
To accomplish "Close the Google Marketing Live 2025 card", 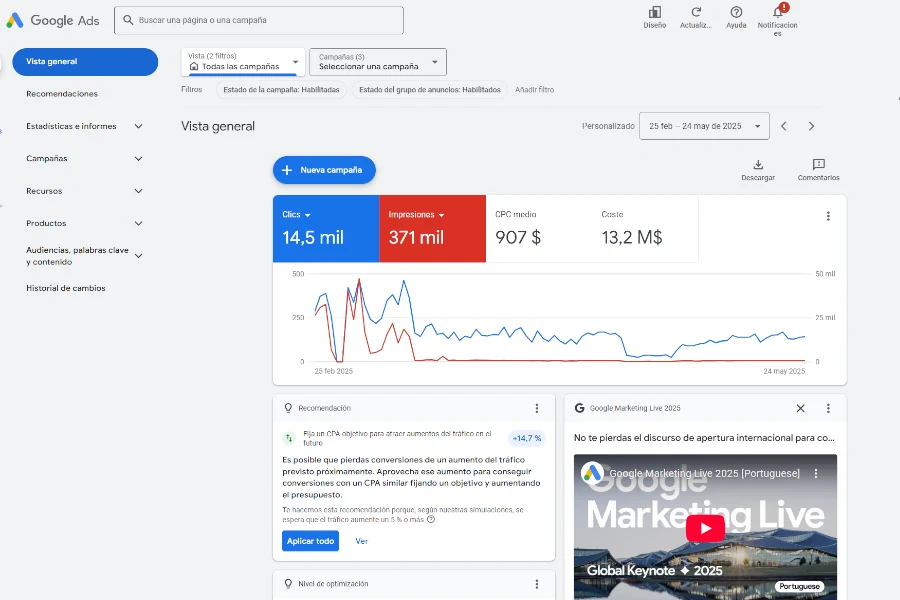I will [x=800, y=408].
